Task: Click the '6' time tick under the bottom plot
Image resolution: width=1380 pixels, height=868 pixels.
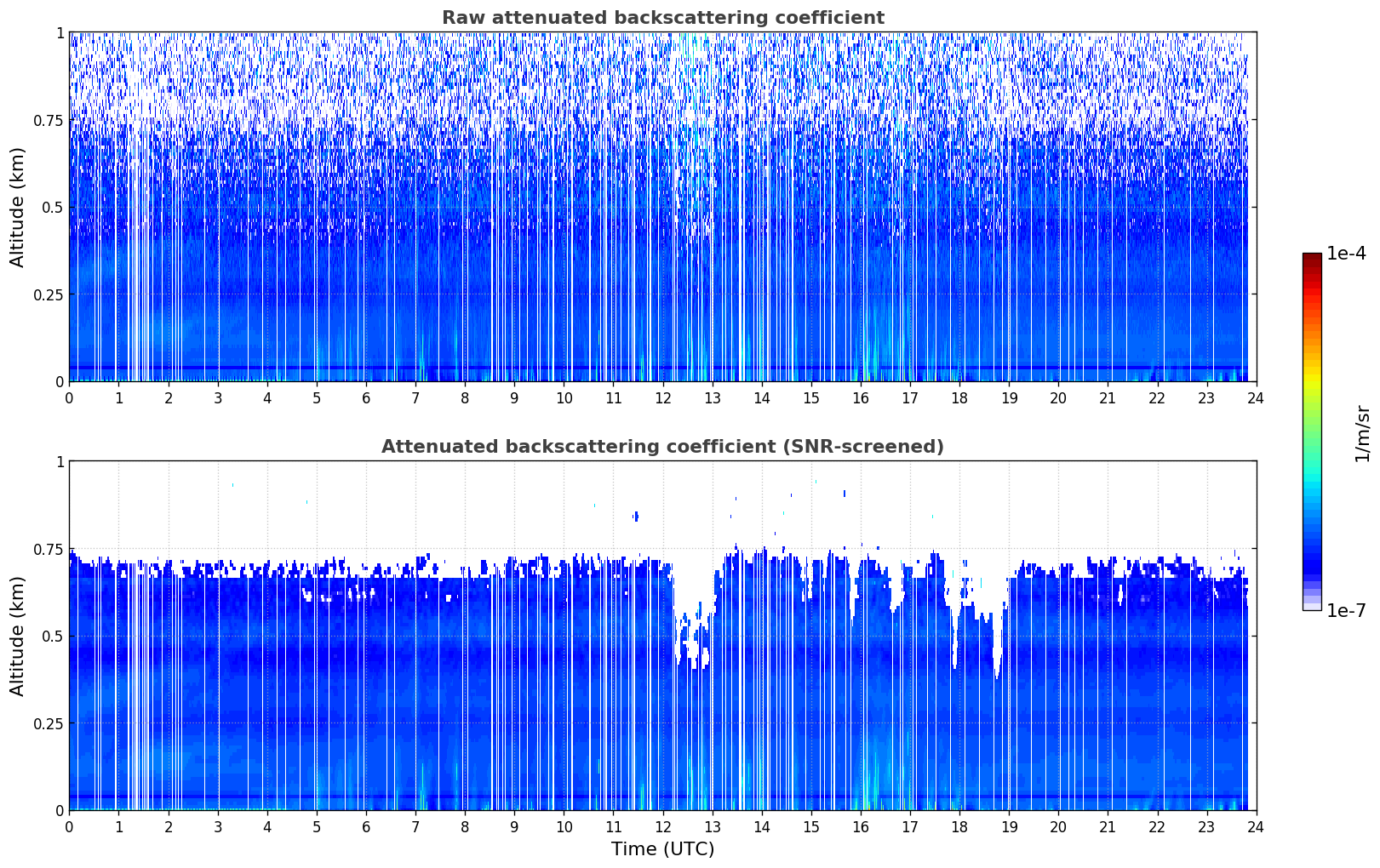Action: [x=366, y=826]
